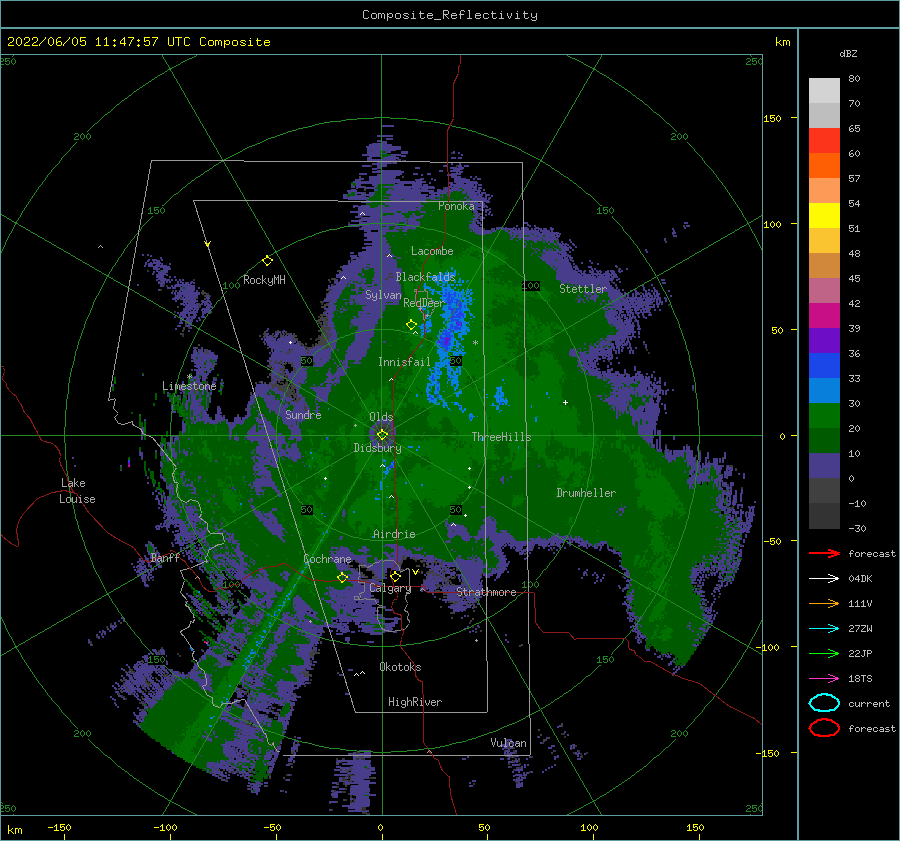Click the blue swatch between 36 and 33 dBZ
The image size is (900, 841).
[x=824, y=366]
